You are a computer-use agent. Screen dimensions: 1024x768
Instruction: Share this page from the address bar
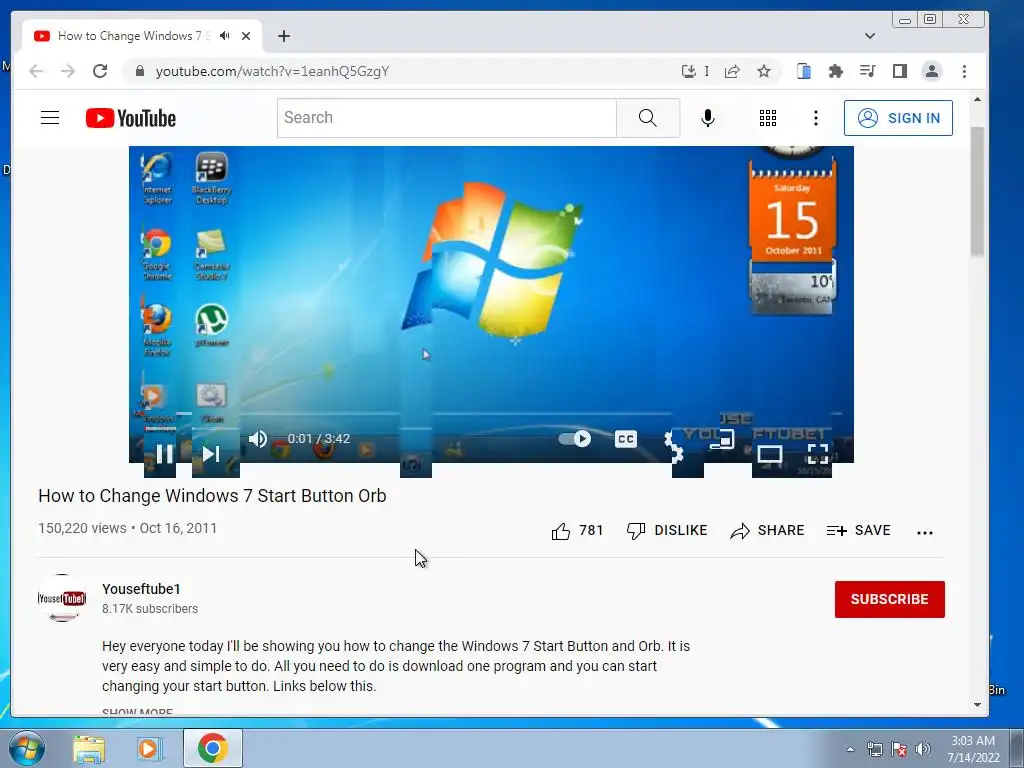click(732, 71)
